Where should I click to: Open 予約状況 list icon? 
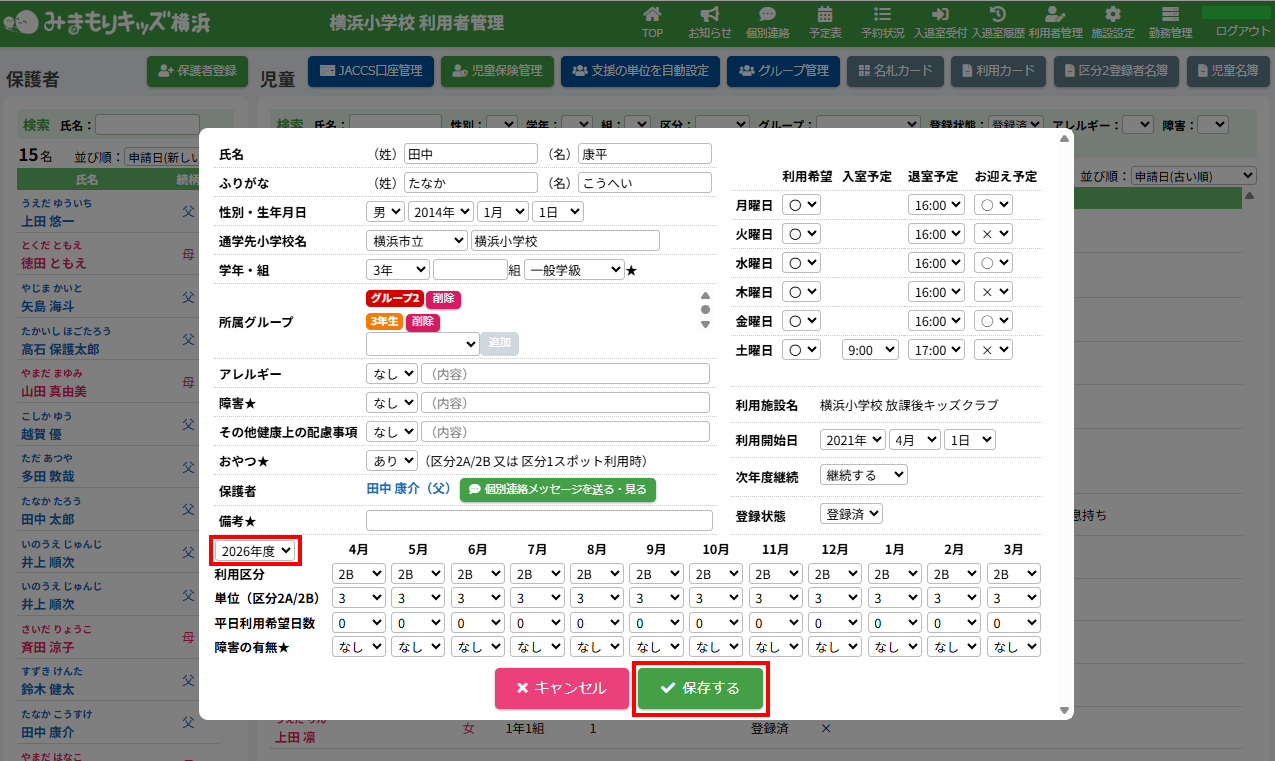coord(883,15)
